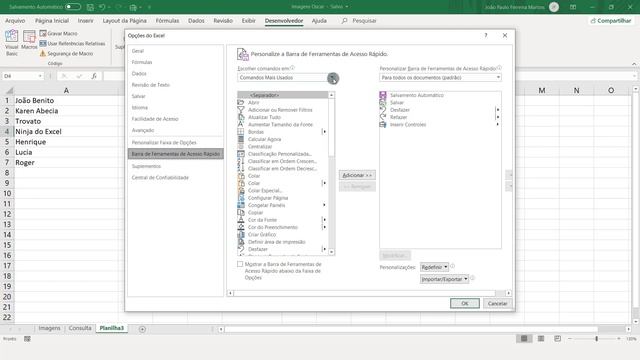Screen dimensions: 640x360
Task: Open the Redefinir dropdown
Action: click(x=434, y=267)
